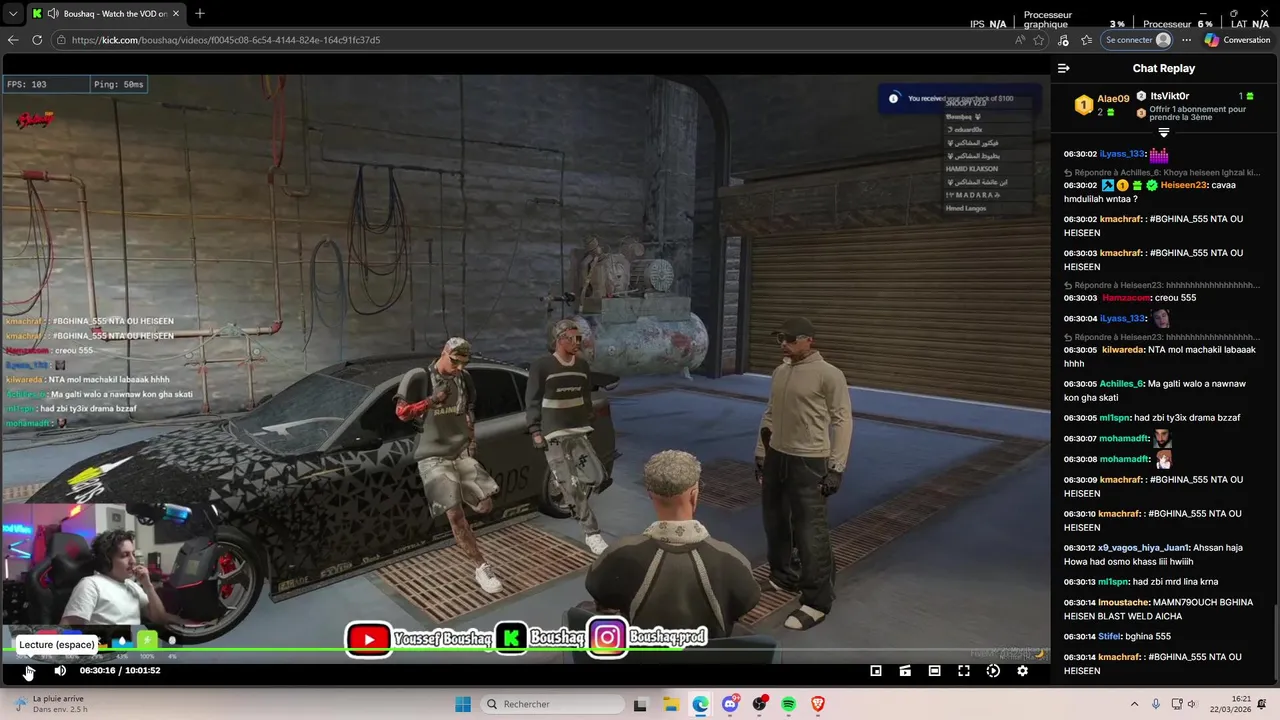Toggle the player popout view
The height and width of the screenshot is (720, 1280).
(905, 671)
